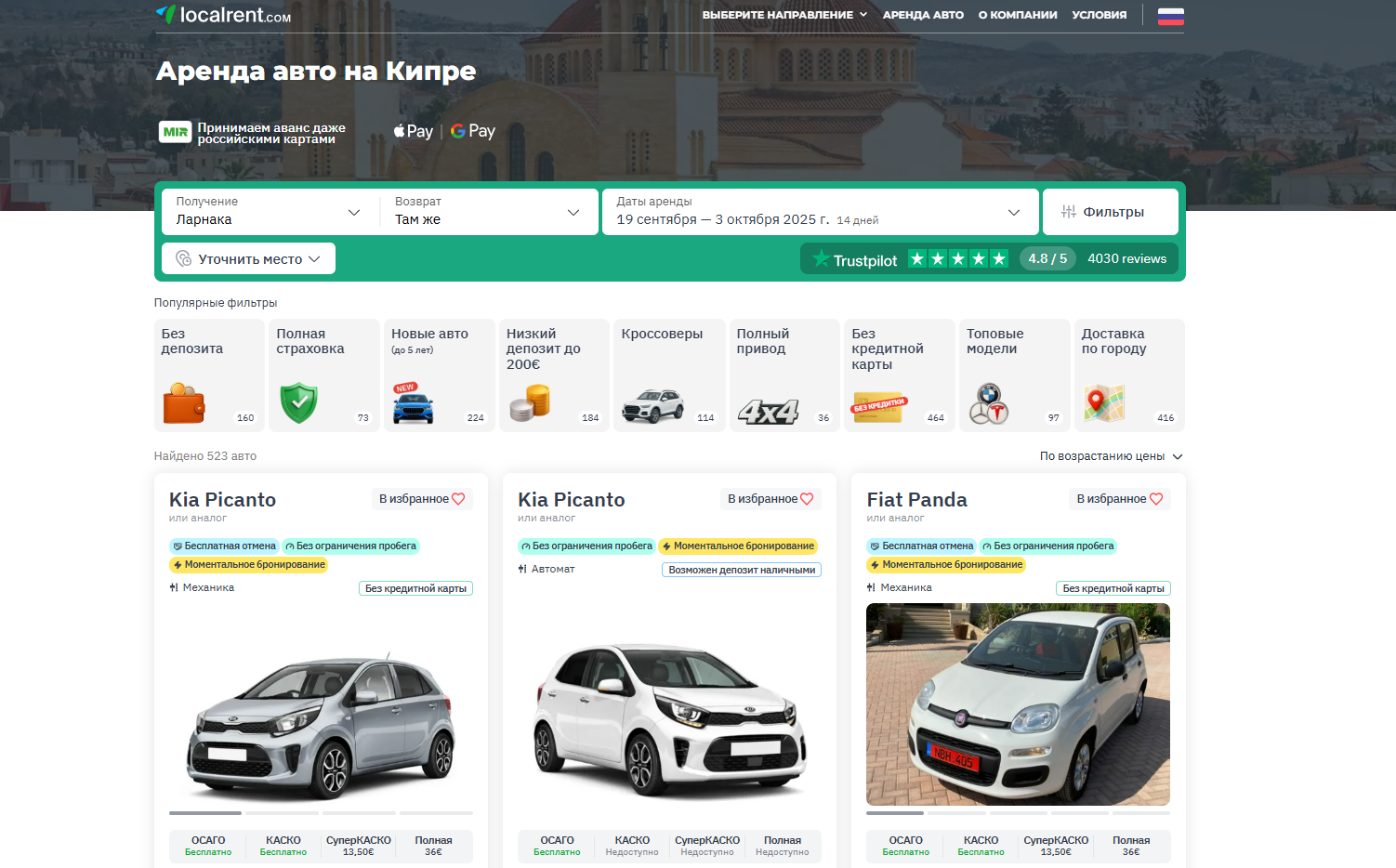Pick the 'Кроссоверы' filter with SUV icon
The width and height of the screenshot is (1396, 868).
tap(669, 375)
